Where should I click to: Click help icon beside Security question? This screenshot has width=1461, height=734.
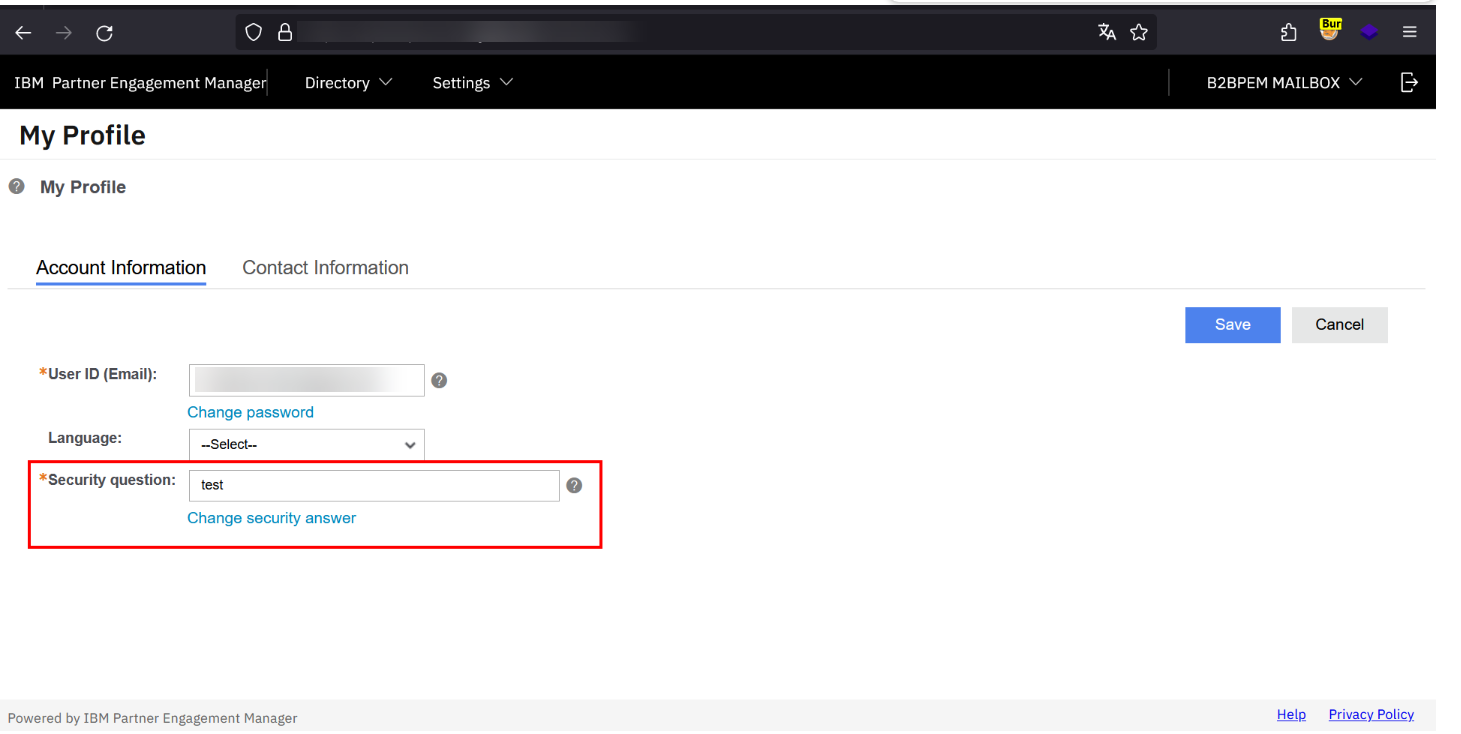pos(574,485)
